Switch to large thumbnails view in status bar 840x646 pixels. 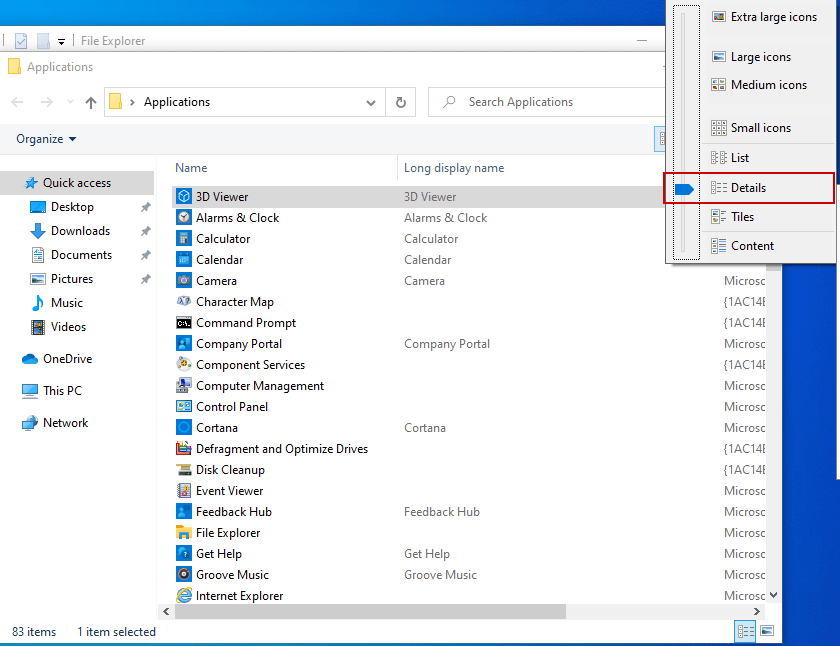(767, 631)
